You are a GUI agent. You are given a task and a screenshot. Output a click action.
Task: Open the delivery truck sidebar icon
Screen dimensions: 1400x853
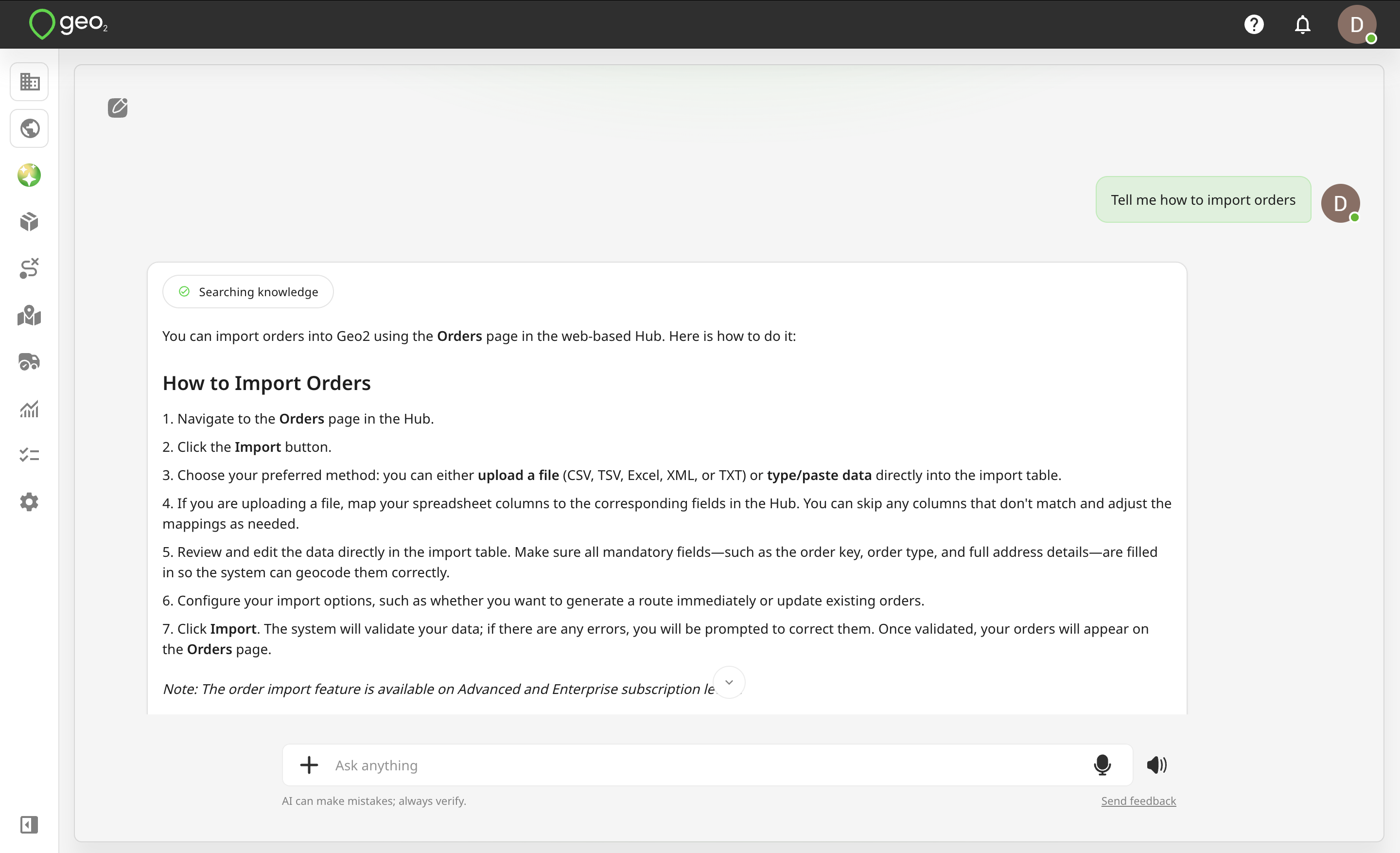click(29, 362)
